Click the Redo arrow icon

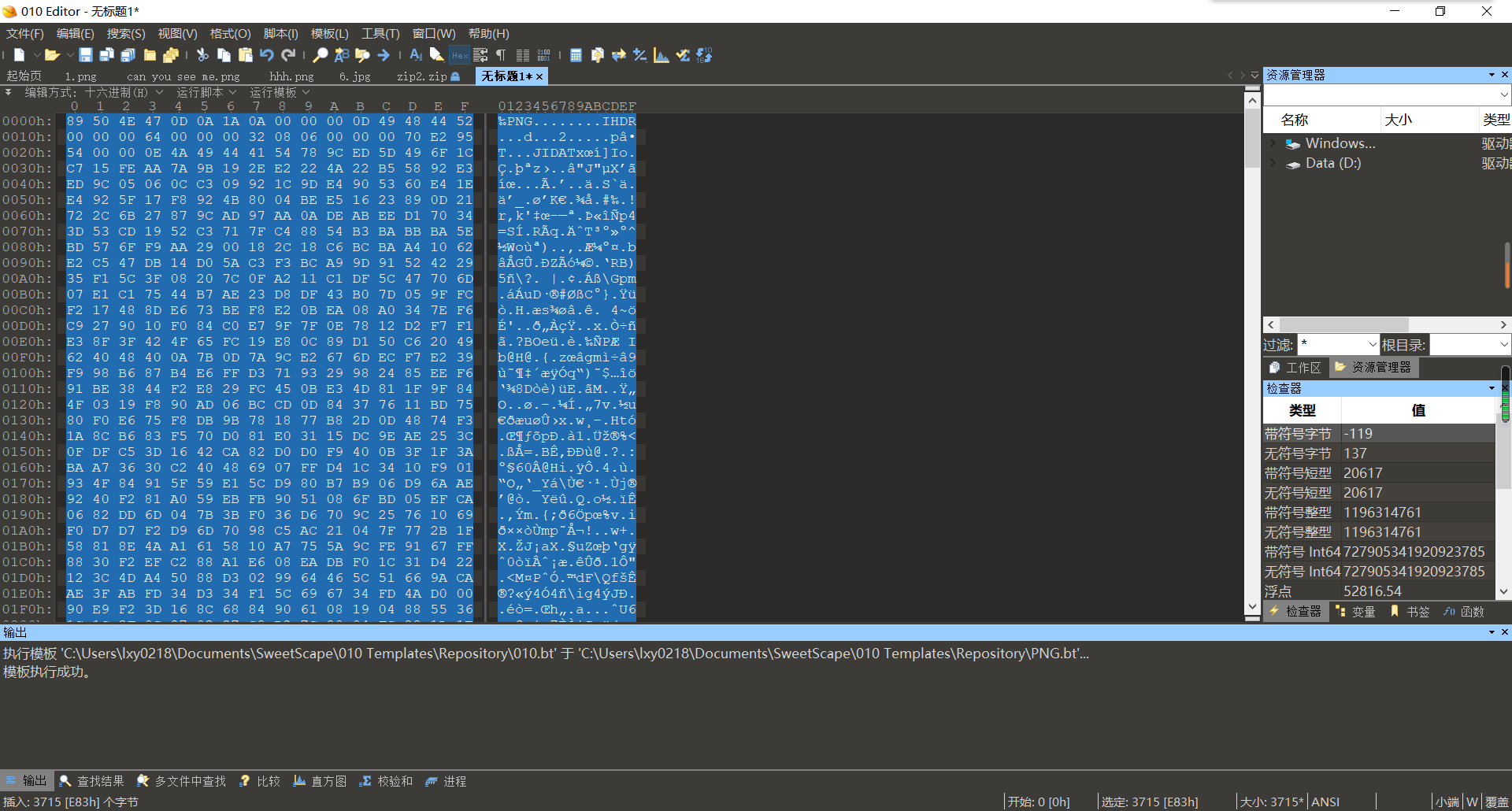point(289,55)
